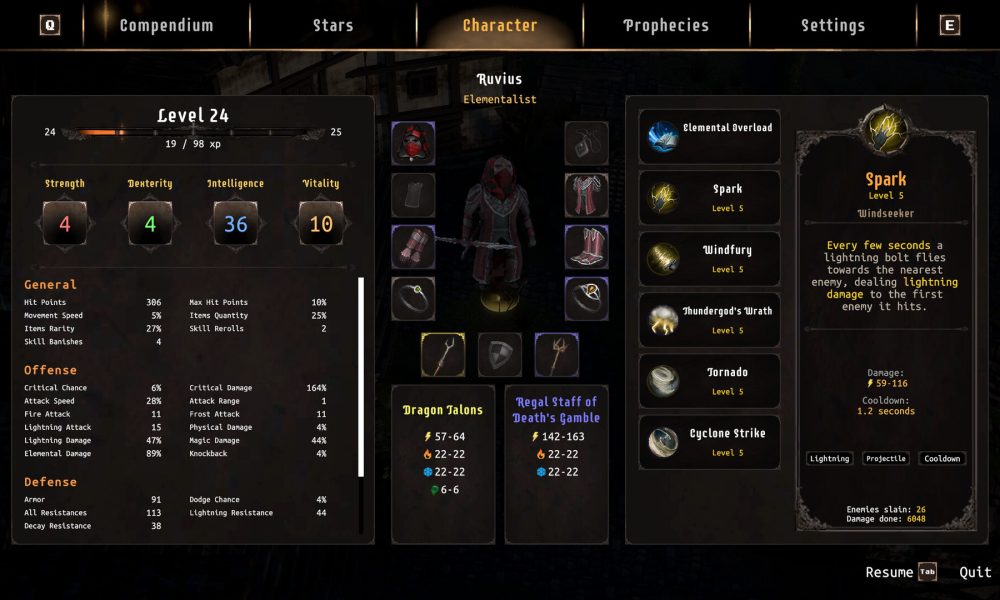Click the red robe chest armor slot
1000x600 pixels.
point(586,195)
